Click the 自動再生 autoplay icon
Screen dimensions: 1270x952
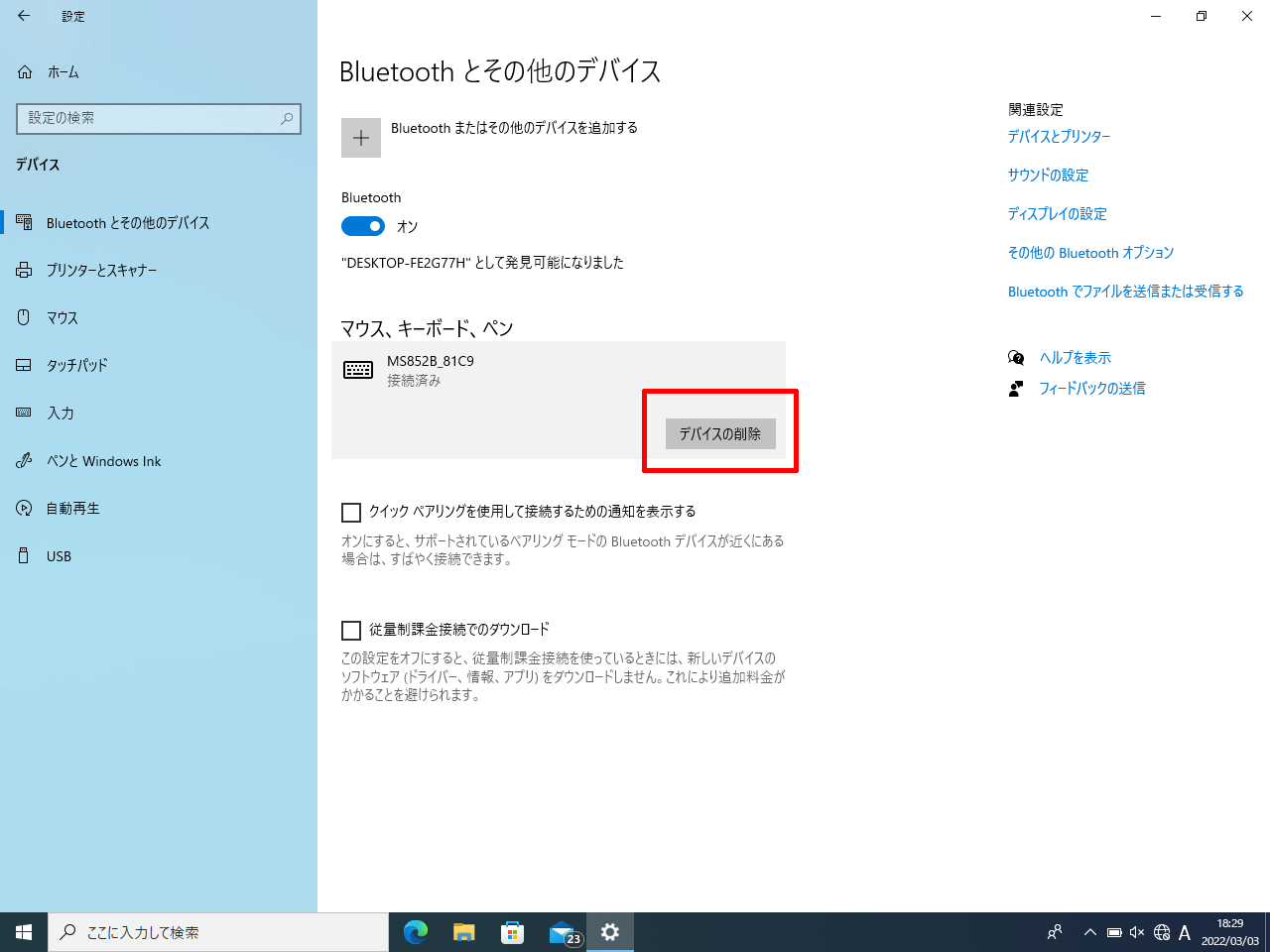click(24, 508)
